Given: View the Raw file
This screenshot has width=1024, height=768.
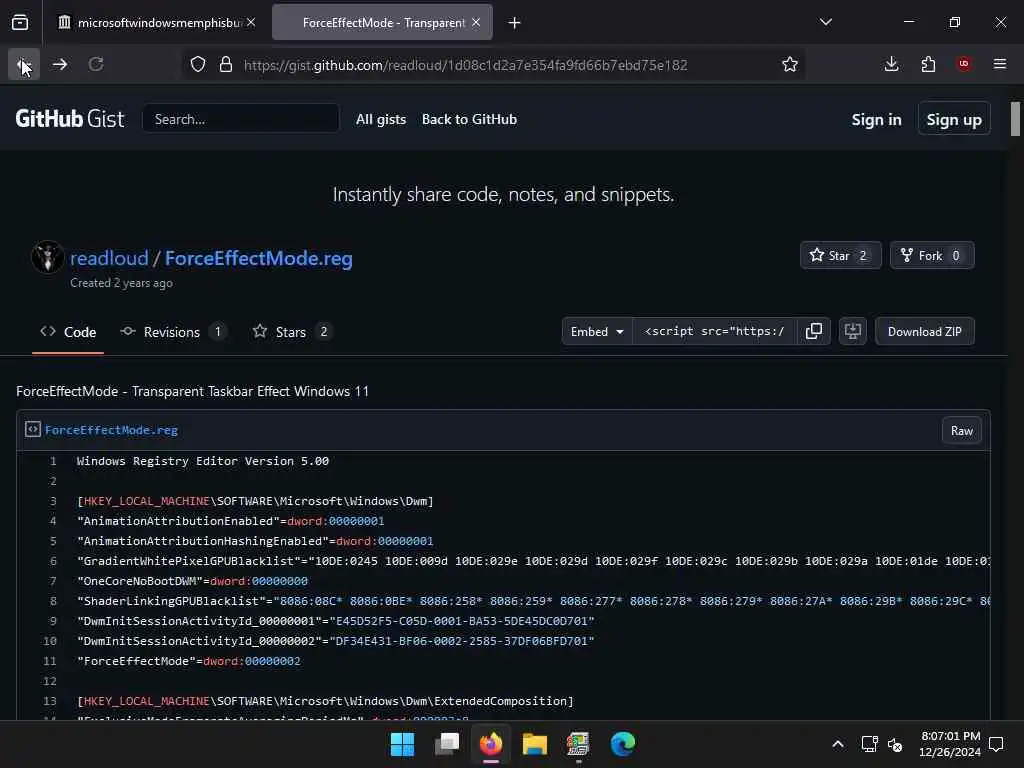Looking at the screenshot, I should pos(961,430).
